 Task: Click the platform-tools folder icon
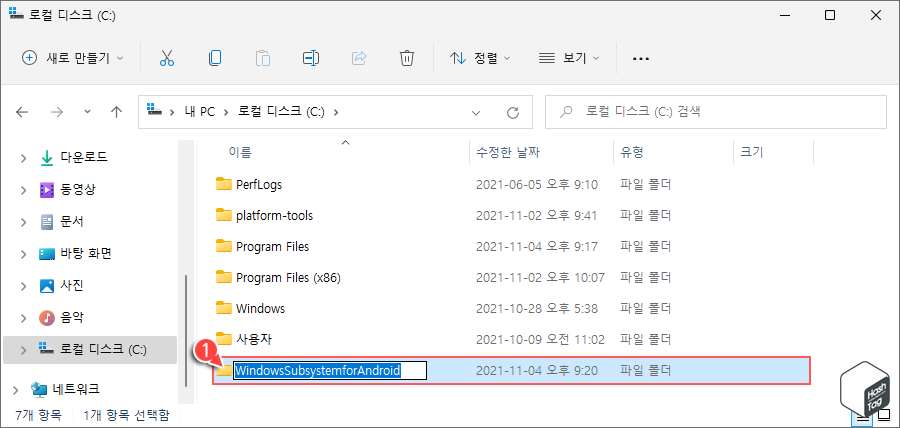point(223,215)
